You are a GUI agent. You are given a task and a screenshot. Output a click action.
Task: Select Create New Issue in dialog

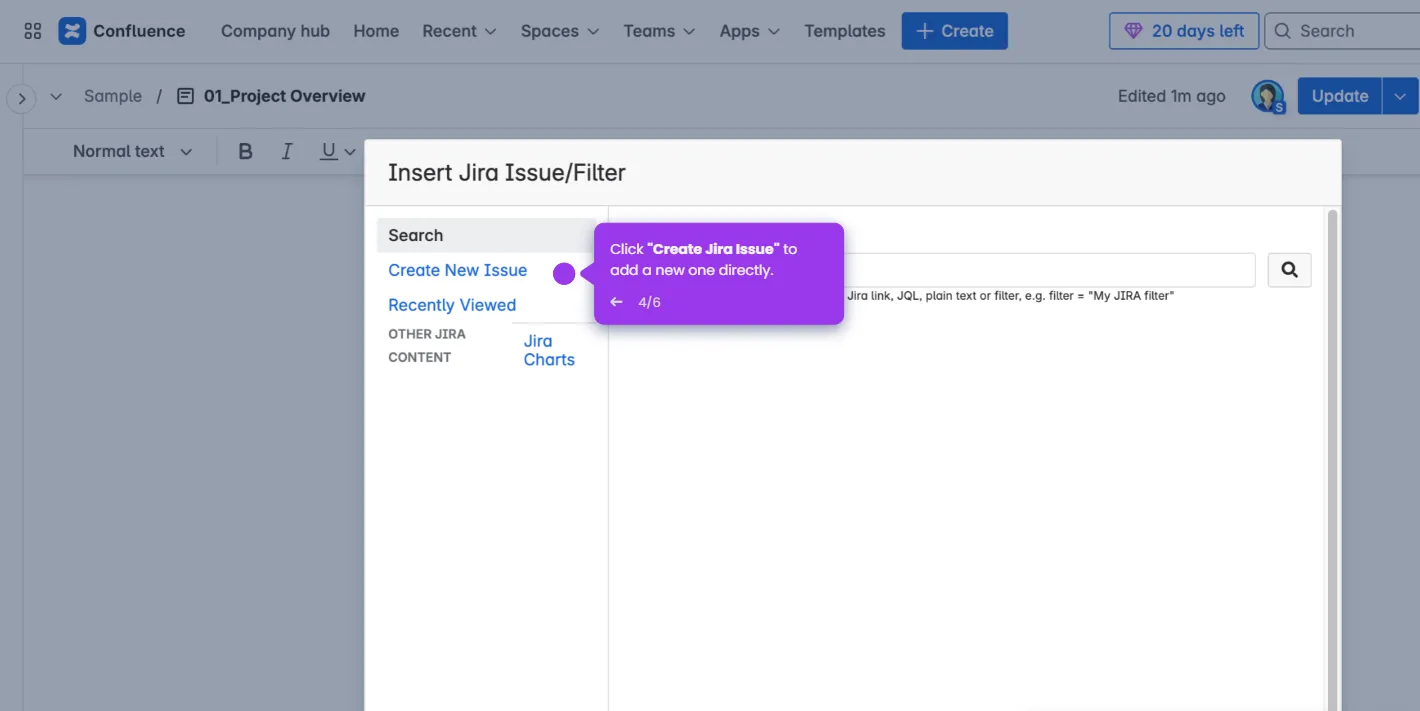(457, 270)
